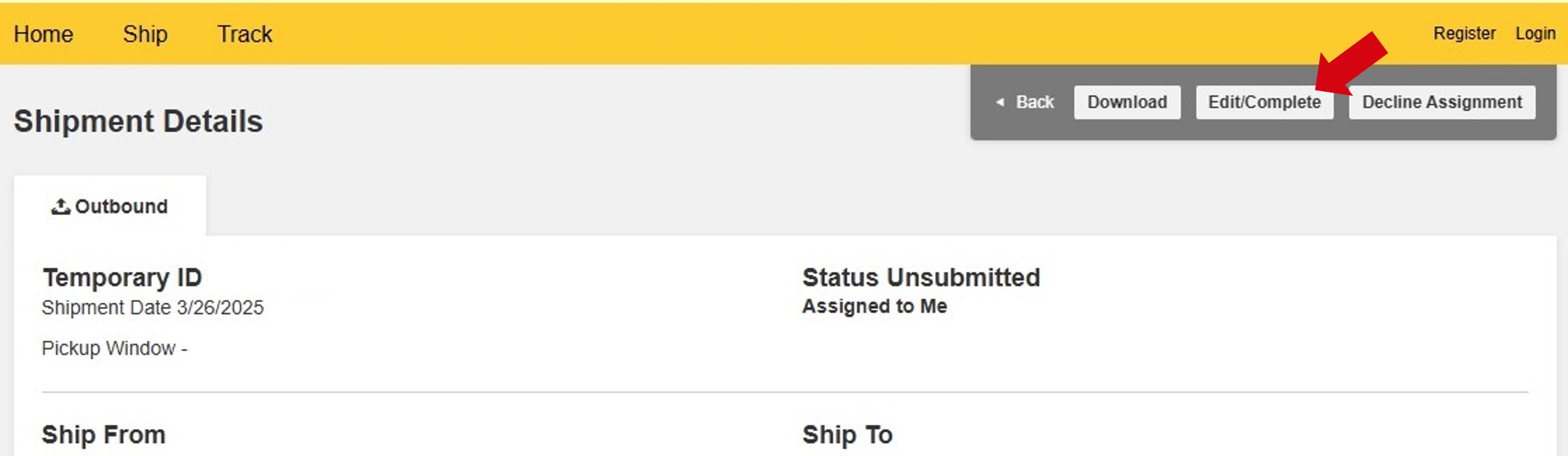1568x456 pixels.
Task: Click the Login link
Action: tap(1535, 34)
